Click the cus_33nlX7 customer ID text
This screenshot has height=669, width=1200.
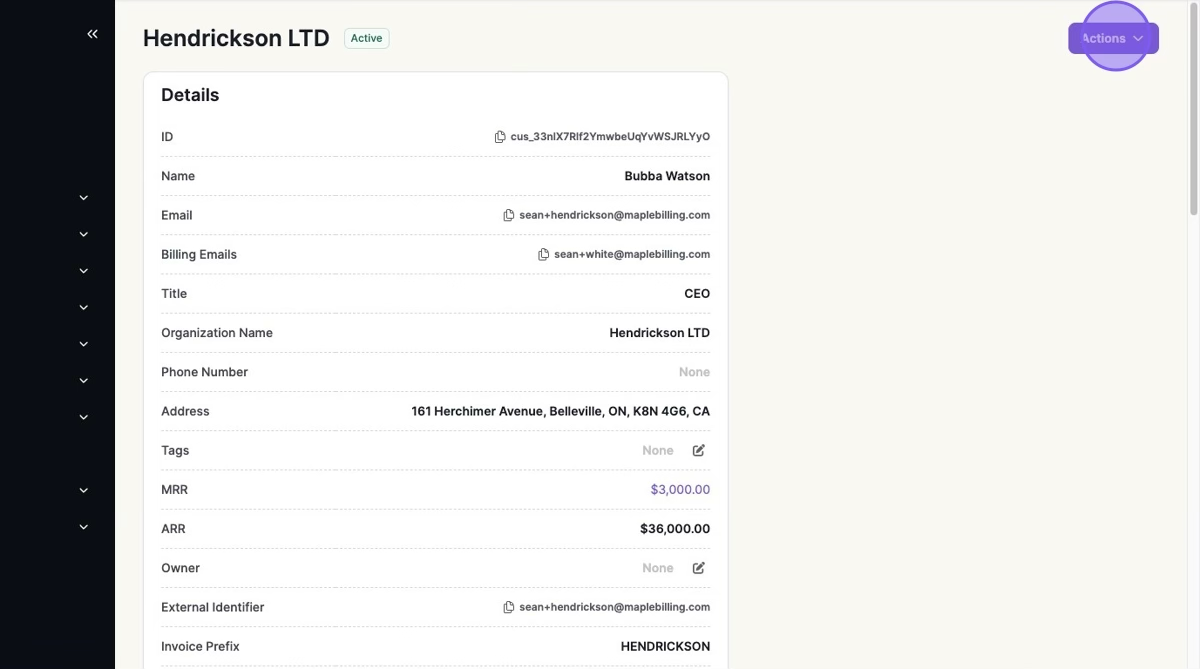point(610,137)
